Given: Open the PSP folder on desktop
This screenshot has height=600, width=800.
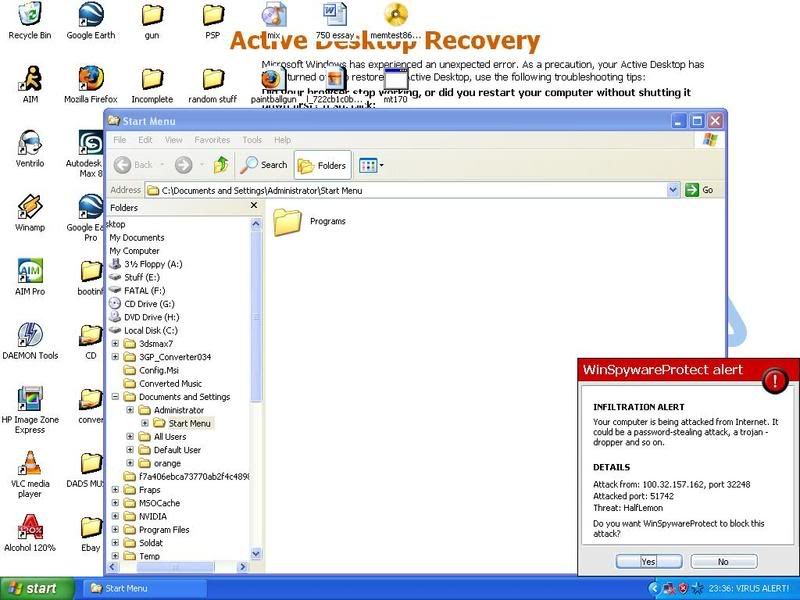Looking at the screenshot, I should coord(213,20).
